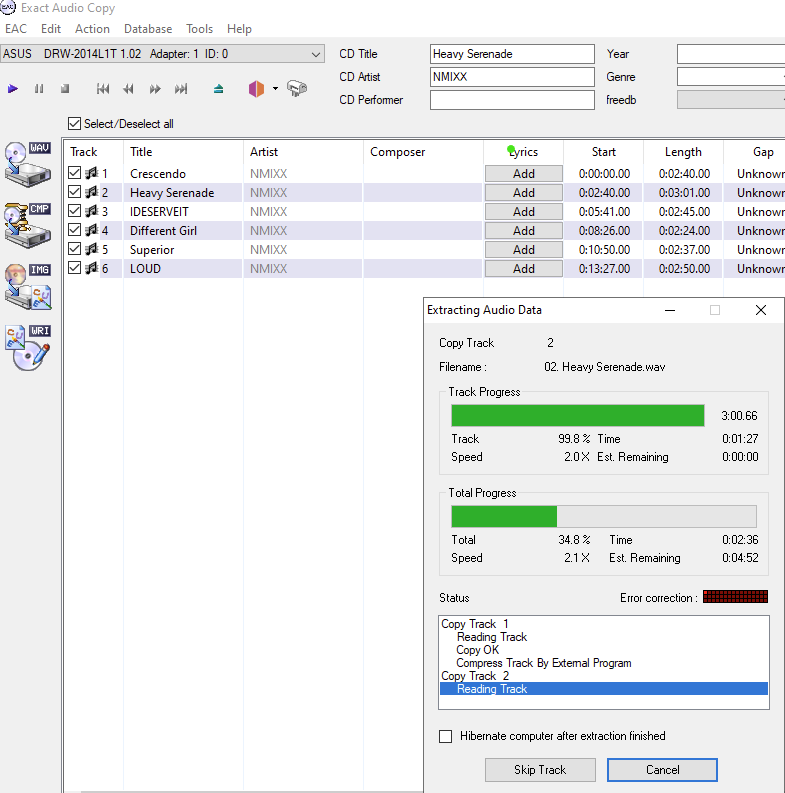The width and height of the screenshot is (785, 793).
Task: Click the rewind icon
Action: (x=128, y=89)
